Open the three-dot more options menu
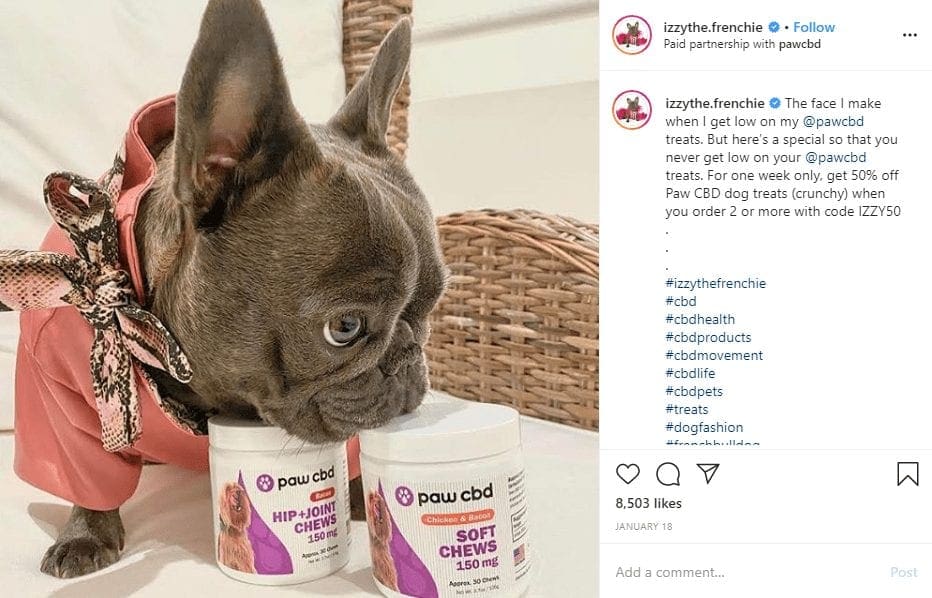Image resolution: width=932 pixels, height=598 pixels. coord(909,35)
